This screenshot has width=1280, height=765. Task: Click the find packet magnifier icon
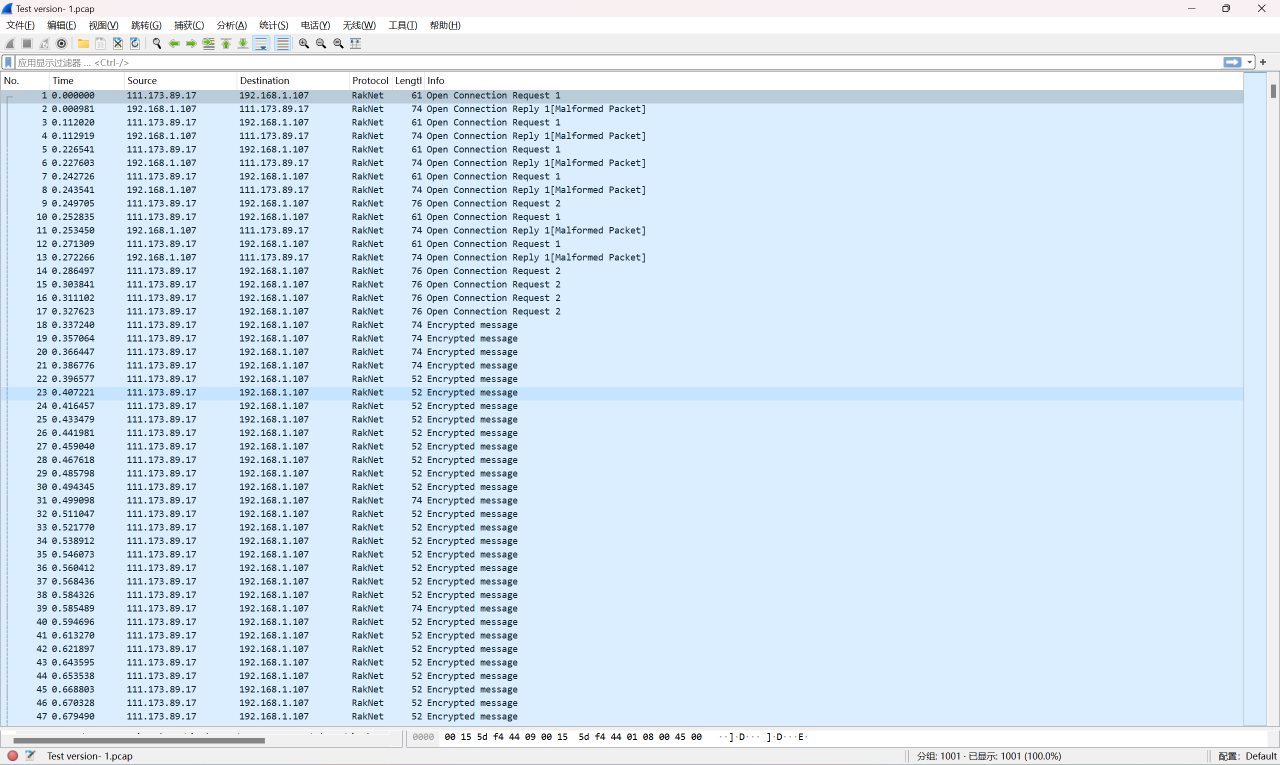click(x=157, y=44)
